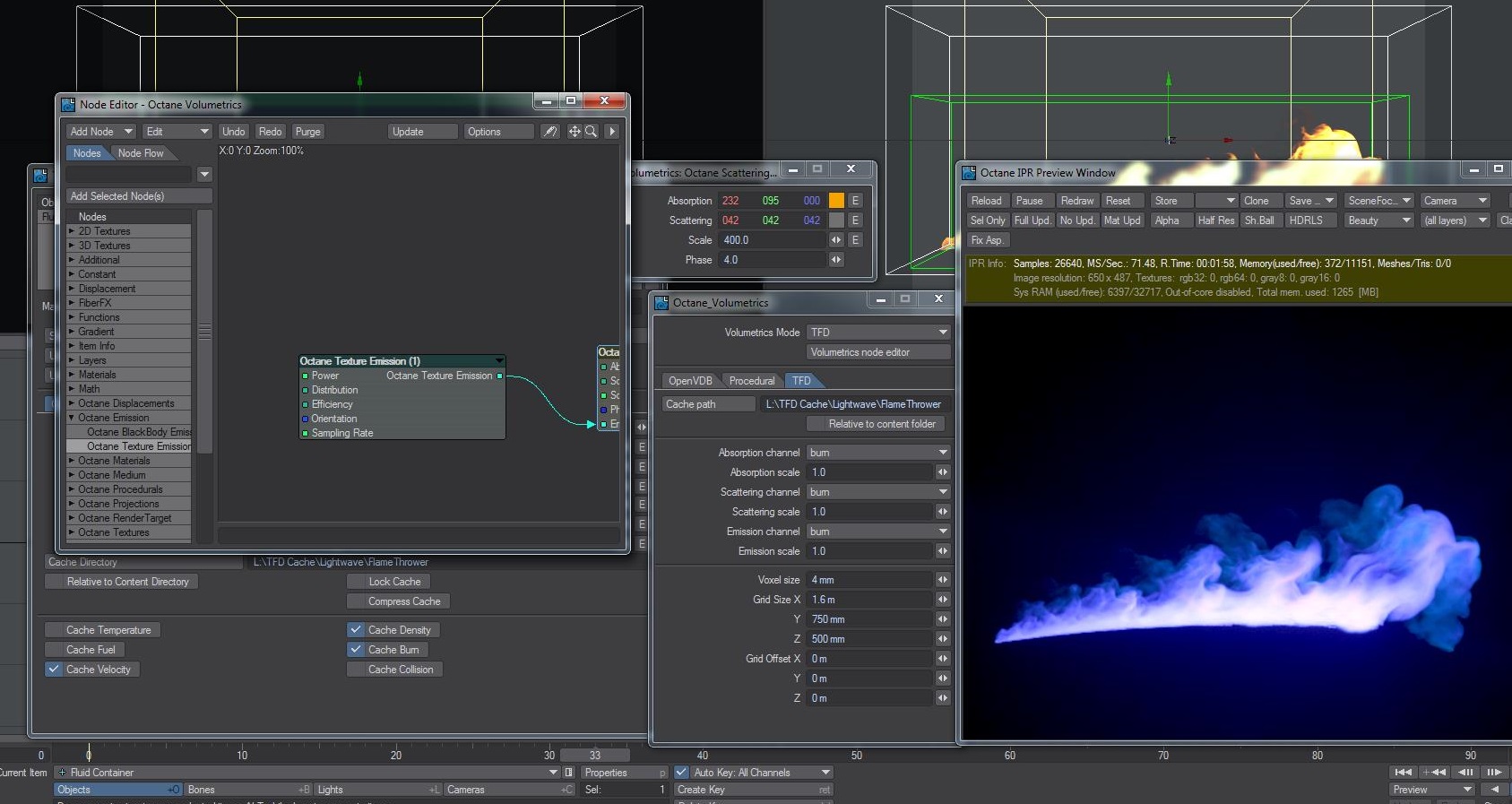The width and height of the screenshot is (1512, 804).
Task: Click the E envelope button for Scale
Action: click(855, 240)
